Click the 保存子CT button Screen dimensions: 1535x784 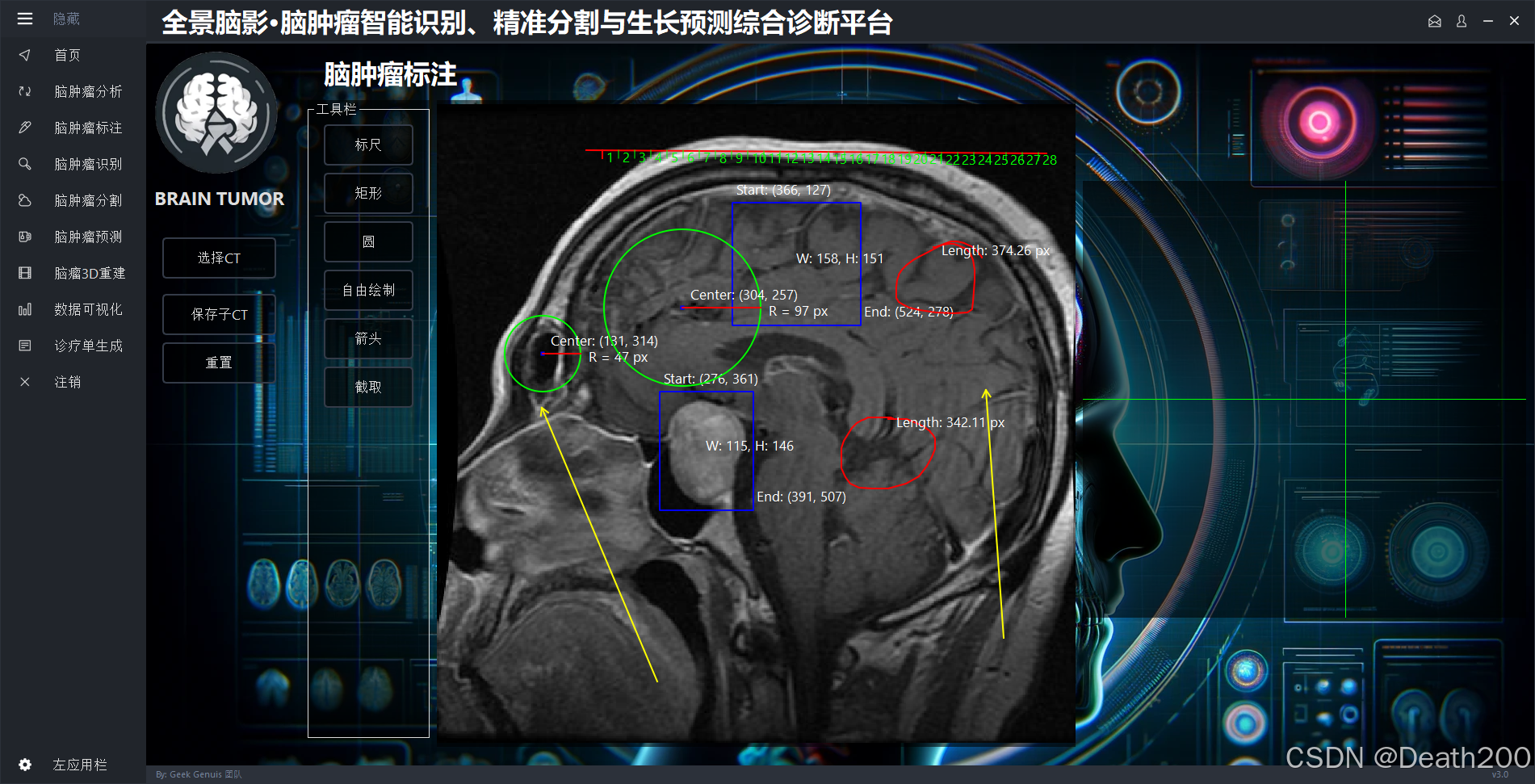coord(219,314)
